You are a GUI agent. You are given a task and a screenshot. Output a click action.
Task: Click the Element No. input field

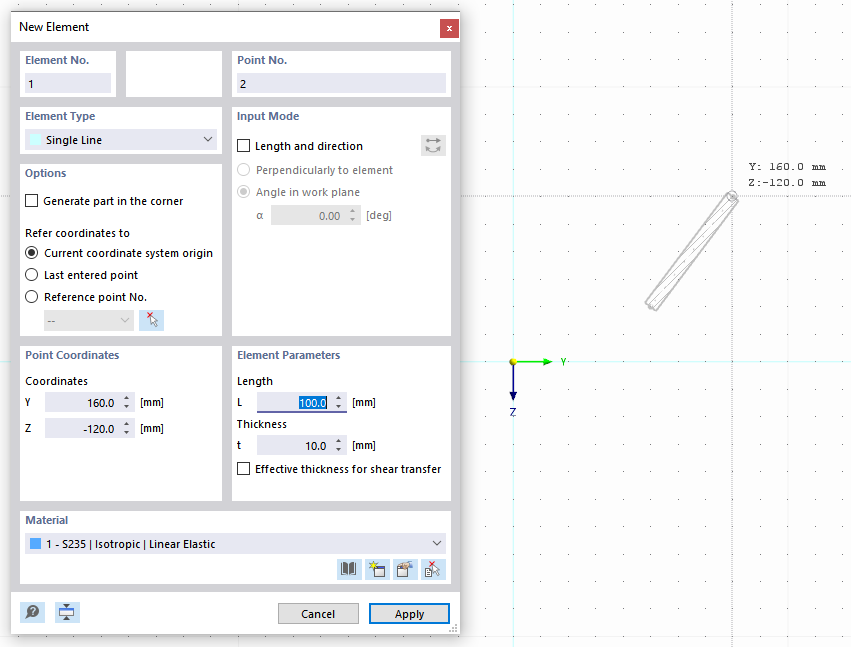tap(68, 84)
